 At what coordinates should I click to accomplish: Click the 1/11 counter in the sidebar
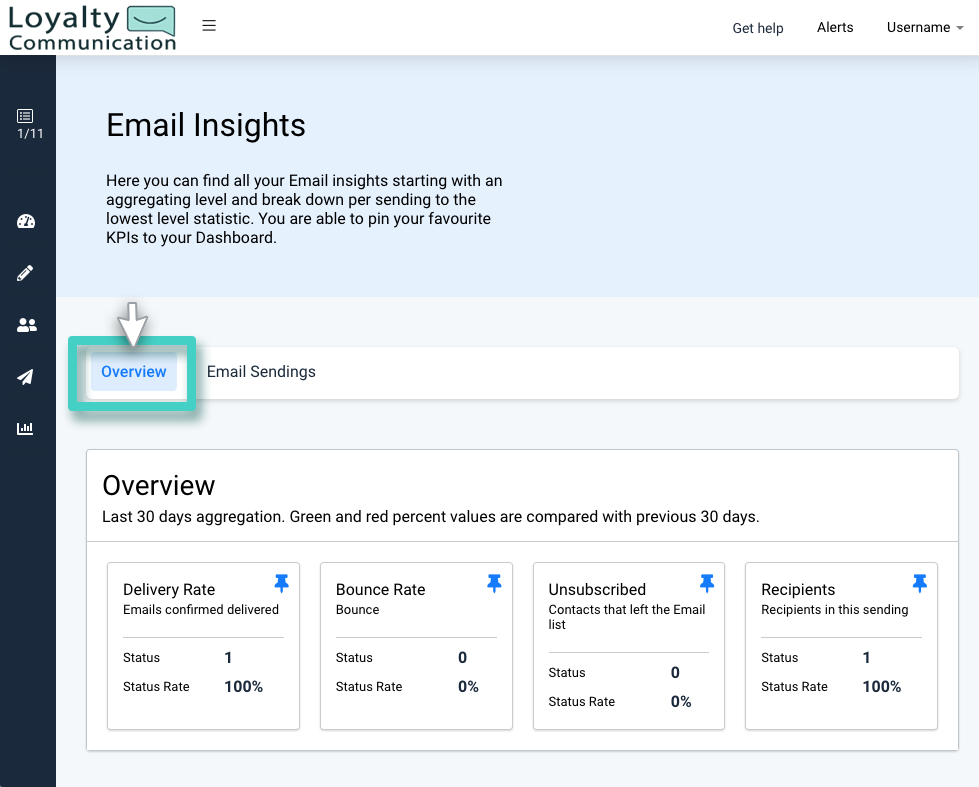pyautogui.click(x=27, y=132)
